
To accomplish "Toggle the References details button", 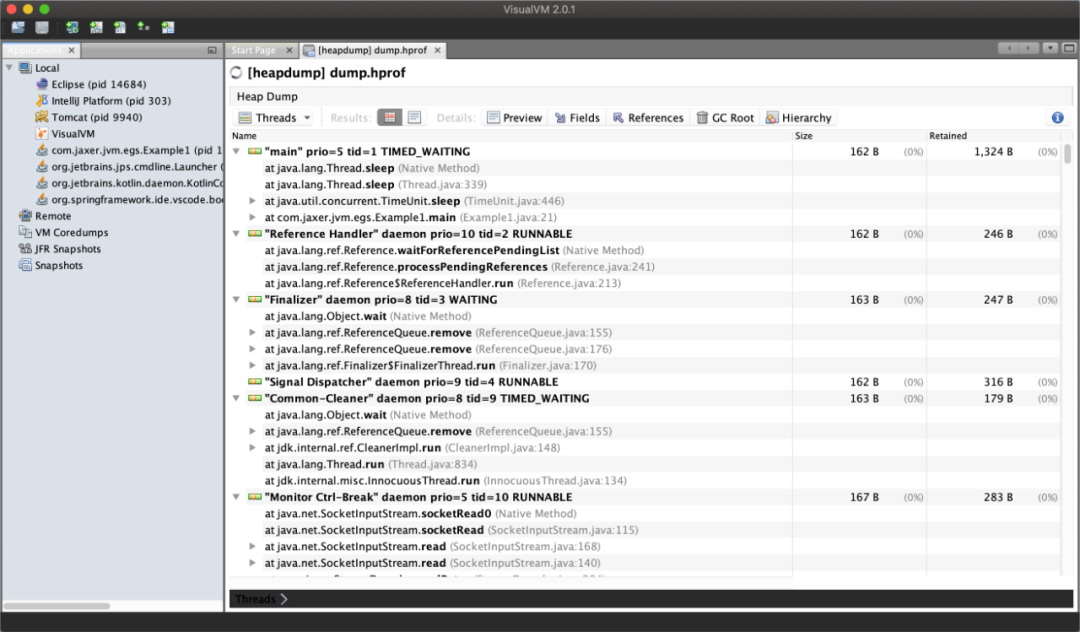I will (x=648, y=118).
